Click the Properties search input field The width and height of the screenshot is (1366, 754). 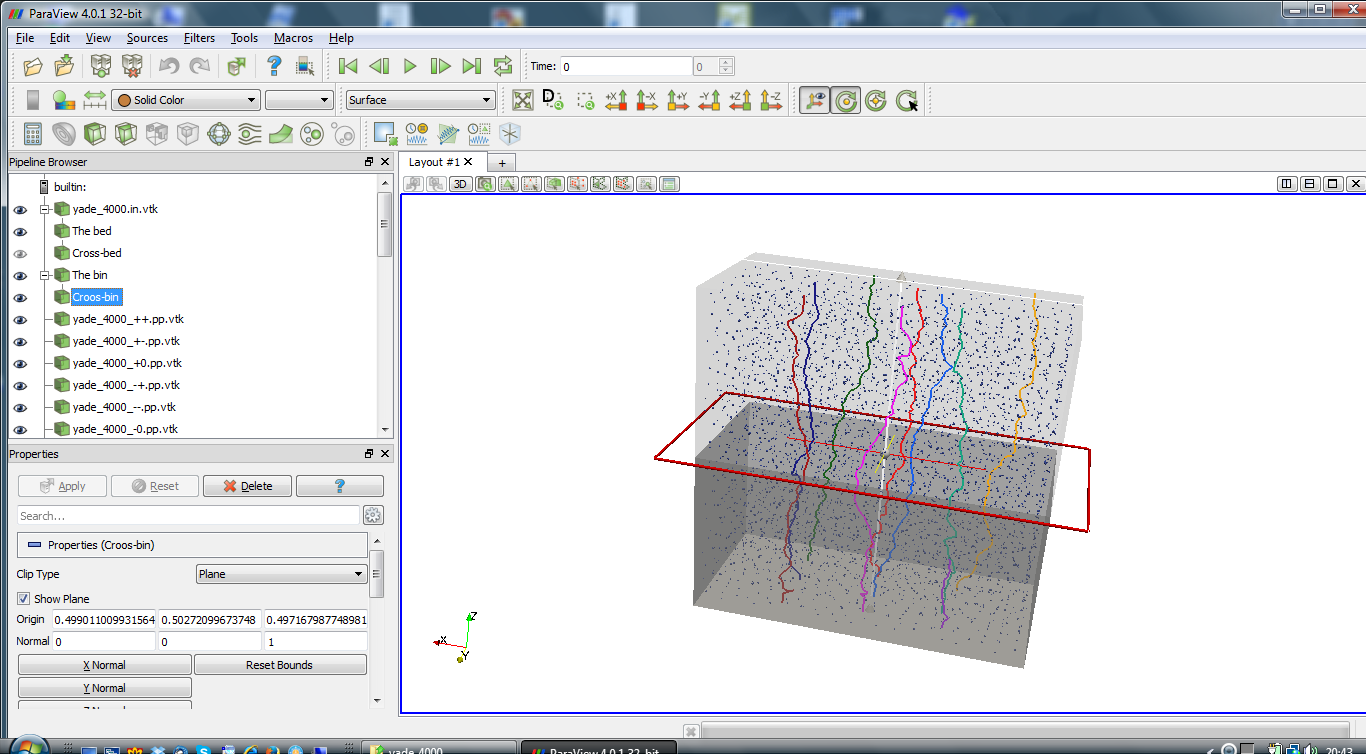coord(188,516)
